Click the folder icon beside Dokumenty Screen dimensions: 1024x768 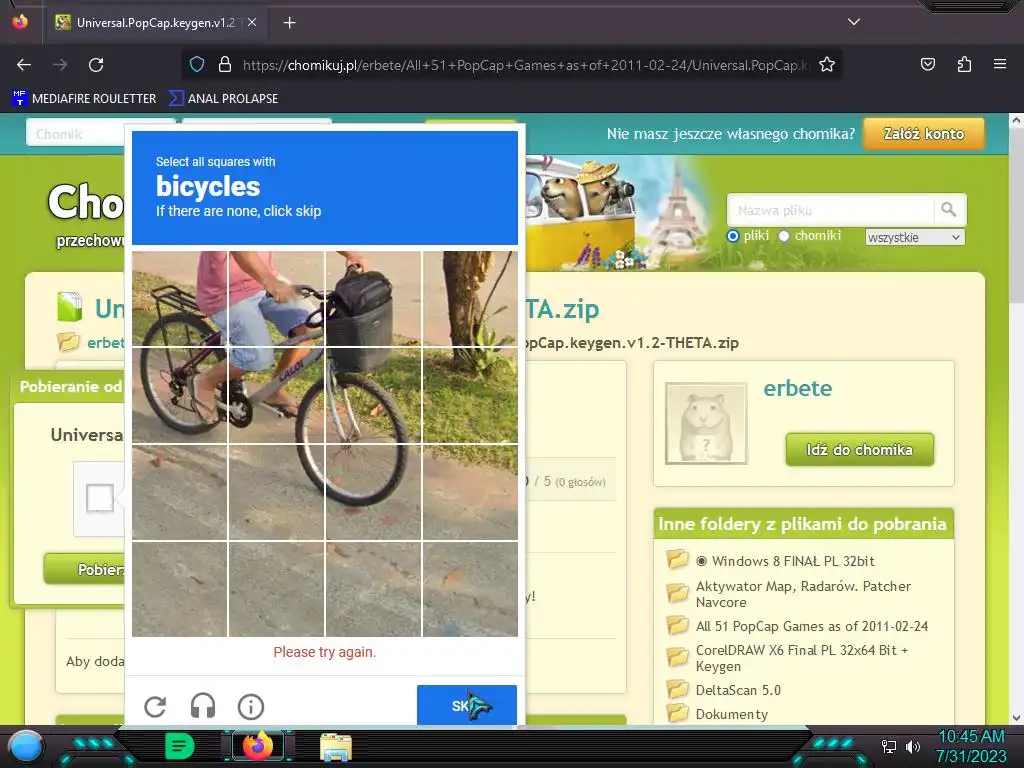click(x=677, y=713)
